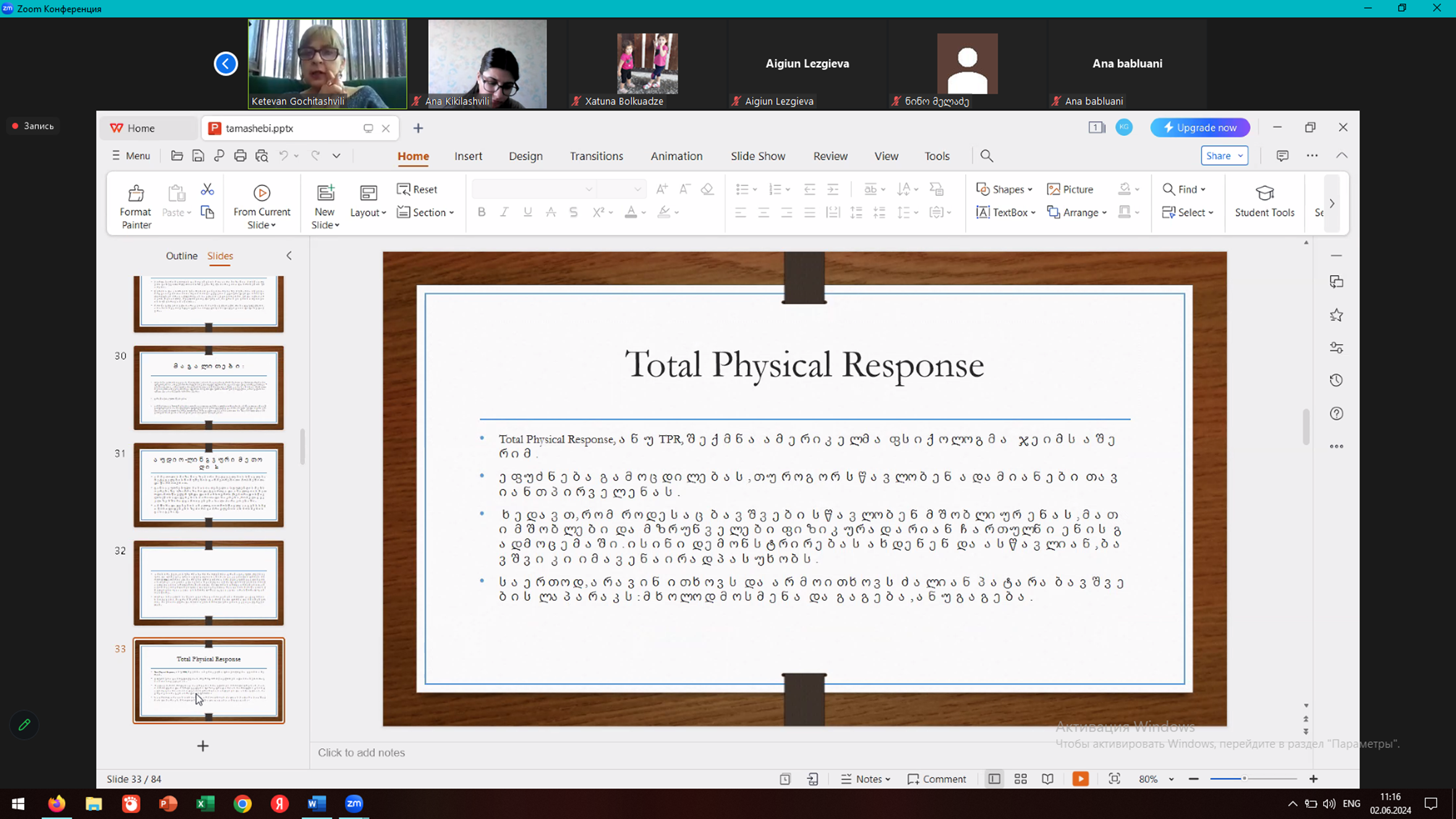The image size is (1456, 819).
Task: Click the Print icon in quick toolbar
Action: pos(240,156)
